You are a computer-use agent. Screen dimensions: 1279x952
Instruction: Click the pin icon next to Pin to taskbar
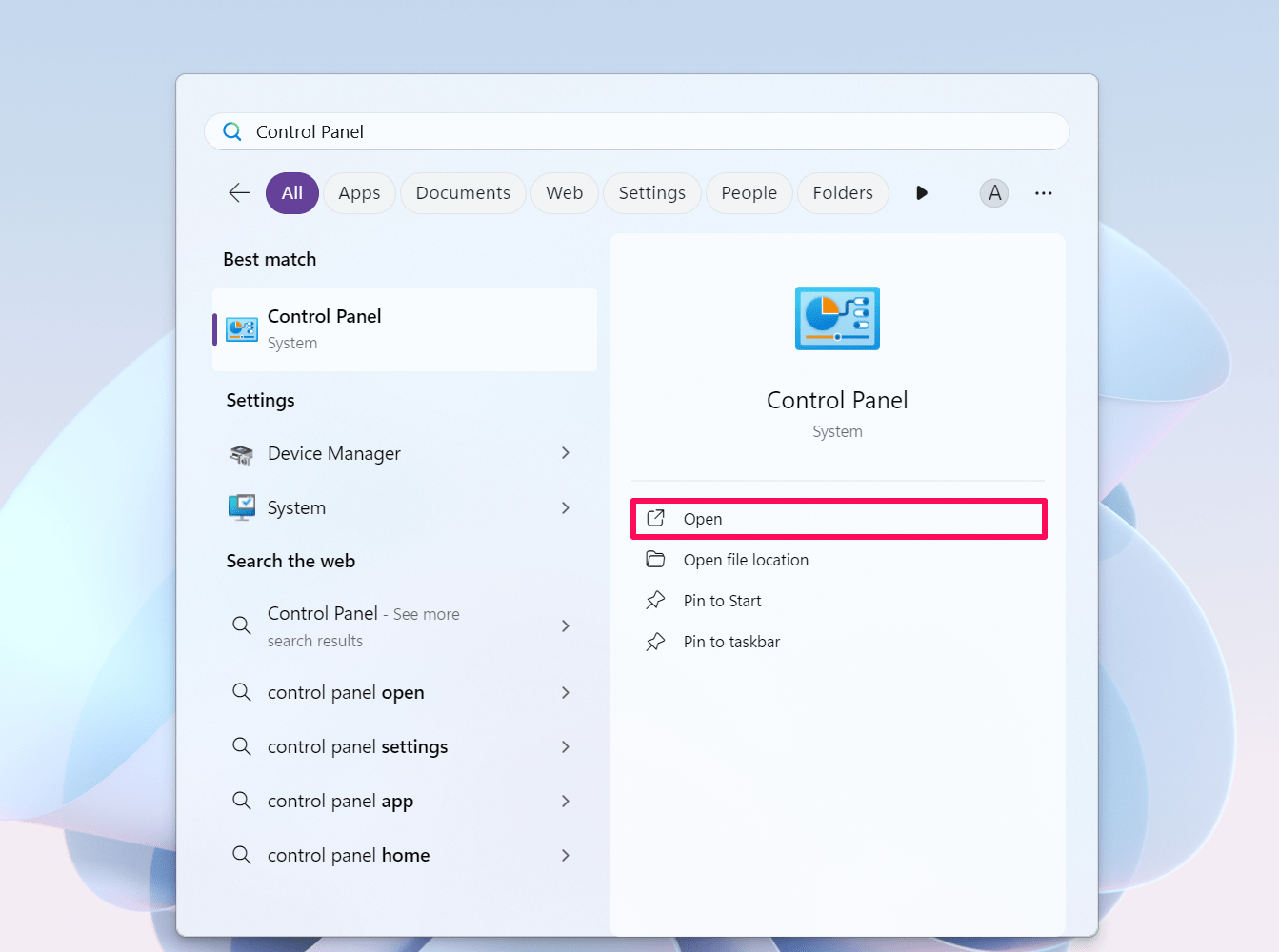tap(655, 642)
